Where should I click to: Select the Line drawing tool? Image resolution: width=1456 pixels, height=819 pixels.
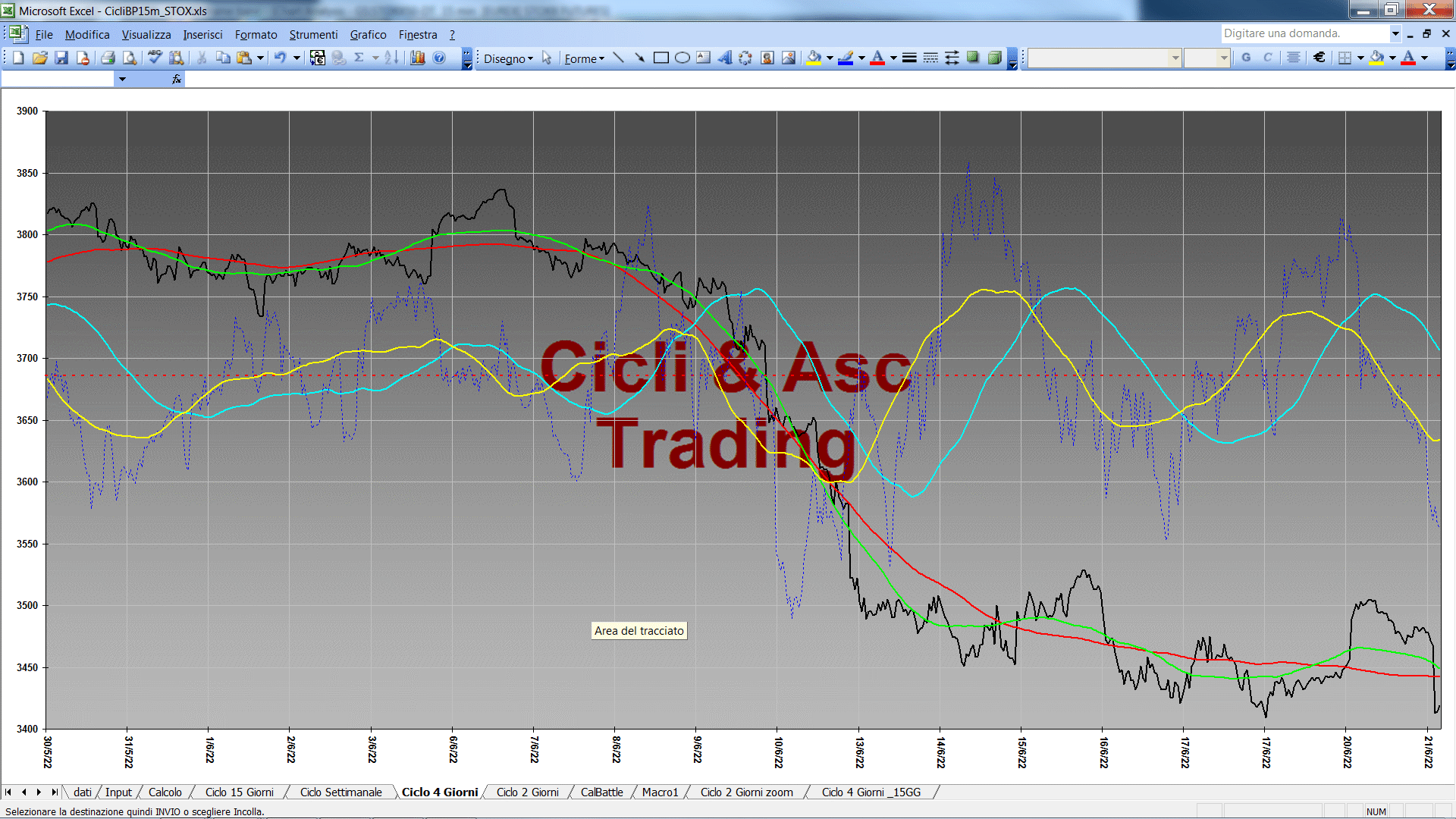[x=618, y=58]
